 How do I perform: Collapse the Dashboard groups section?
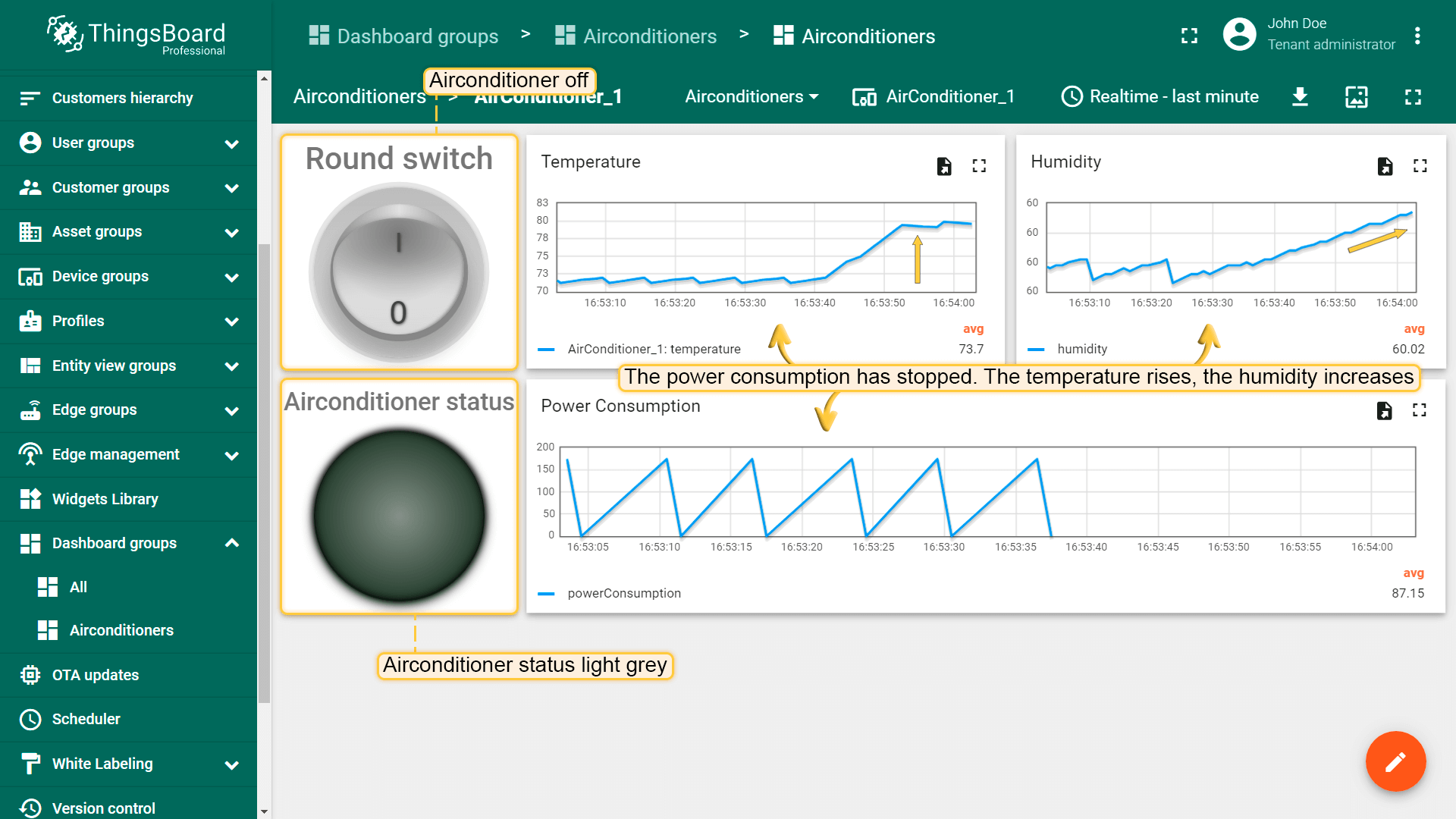[232, 543]
